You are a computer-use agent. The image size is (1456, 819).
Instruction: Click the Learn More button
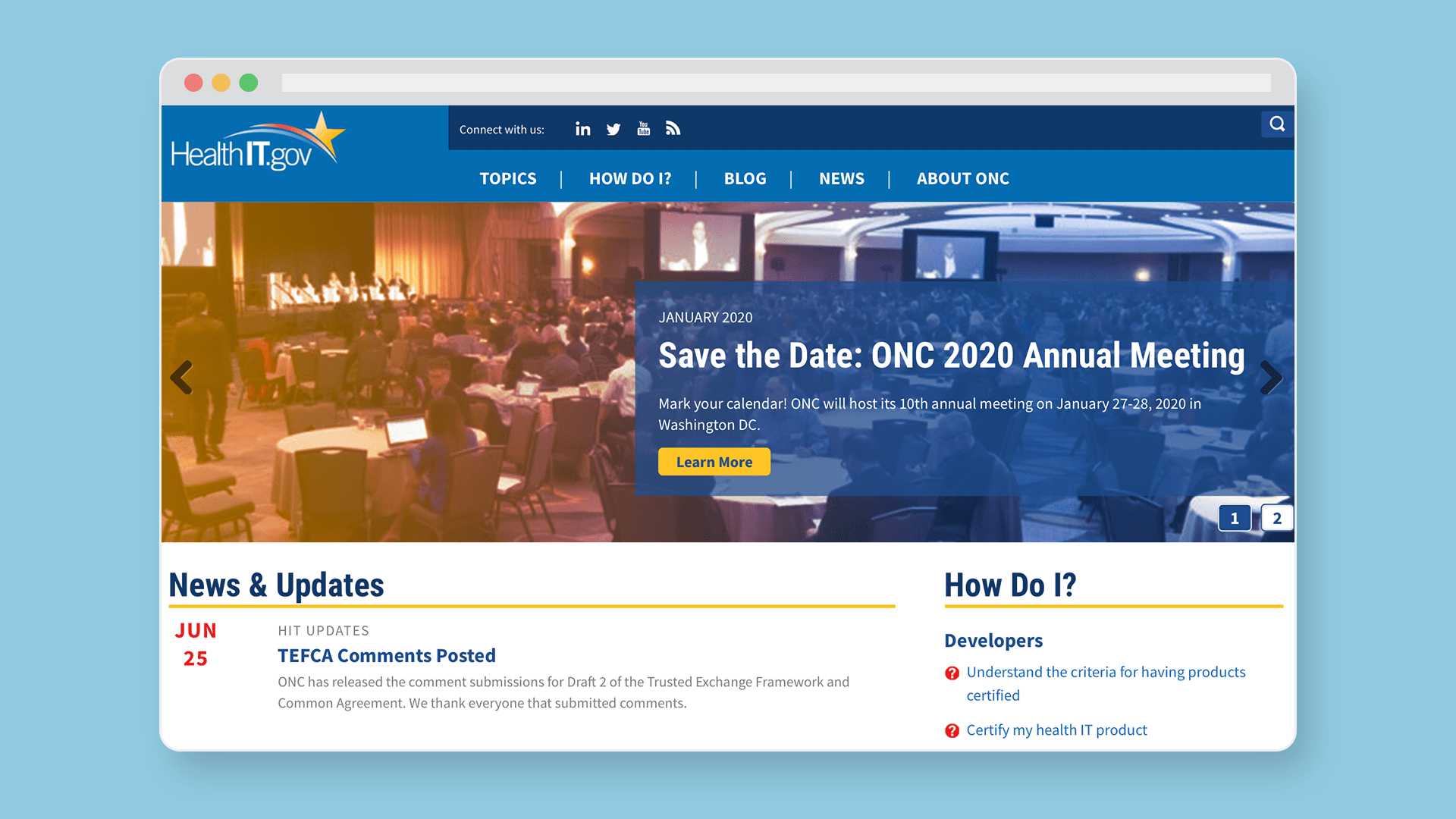[714, 462]
